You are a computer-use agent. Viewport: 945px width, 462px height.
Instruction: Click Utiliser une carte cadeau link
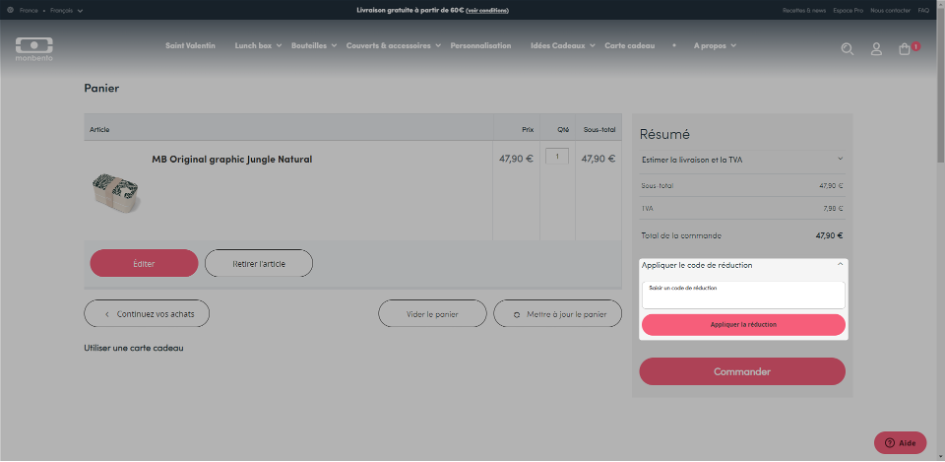click(x=134, y=348)
